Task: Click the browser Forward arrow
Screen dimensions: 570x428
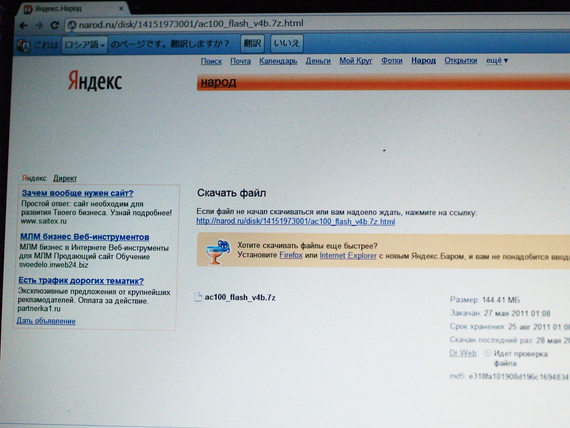Action: 39,25
